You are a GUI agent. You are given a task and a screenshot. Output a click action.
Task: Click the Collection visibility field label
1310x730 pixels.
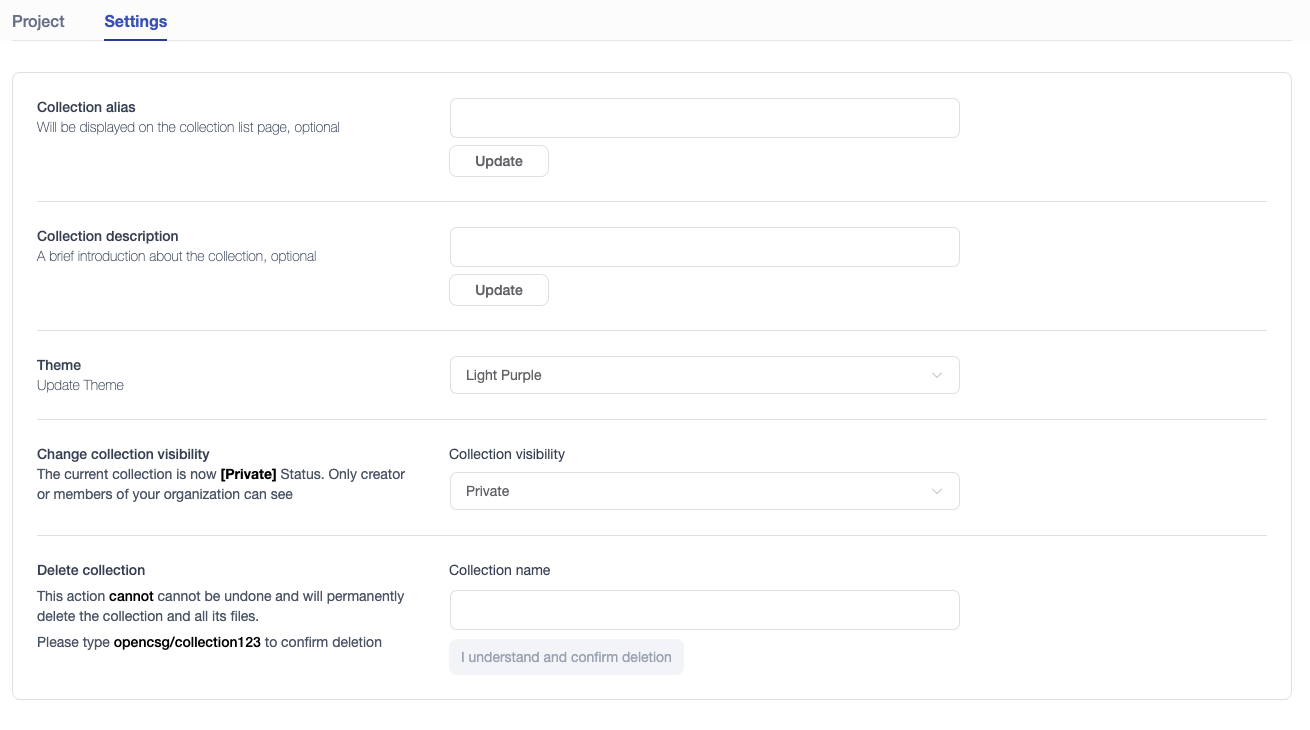tap(507, 454)
